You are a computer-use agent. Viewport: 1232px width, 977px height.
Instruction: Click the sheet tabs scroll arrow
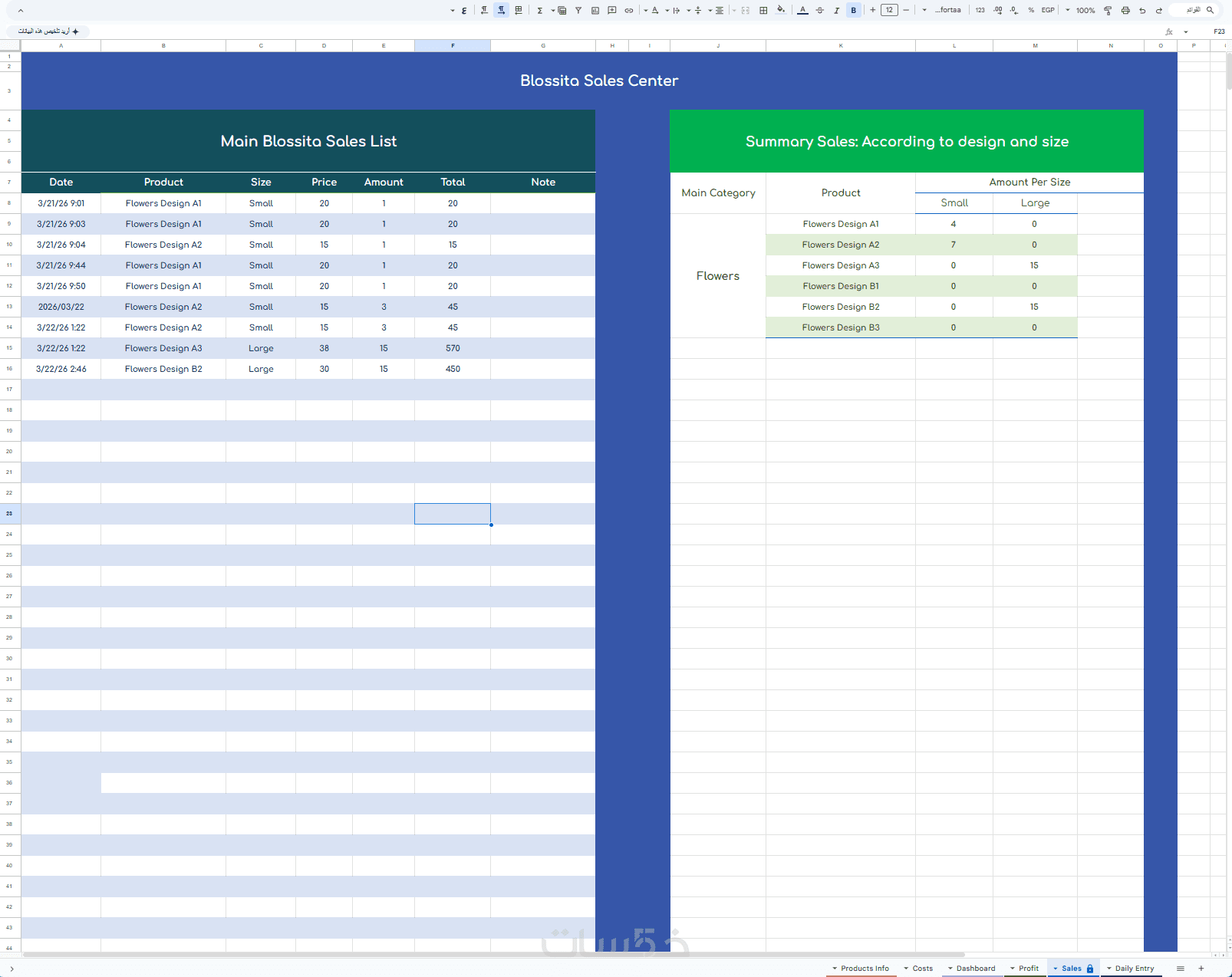[x=12, y=969]
